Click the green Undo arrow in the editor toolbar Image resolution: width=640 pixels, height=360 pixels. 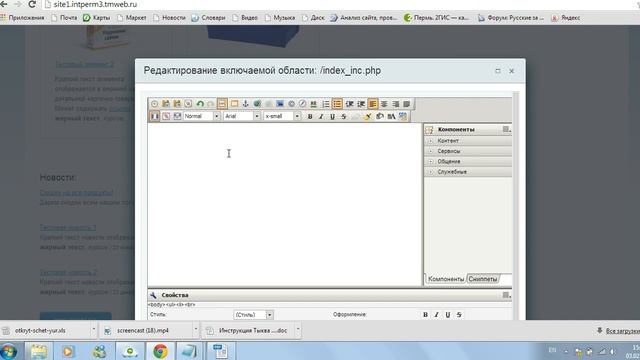(x=200, y=104)
